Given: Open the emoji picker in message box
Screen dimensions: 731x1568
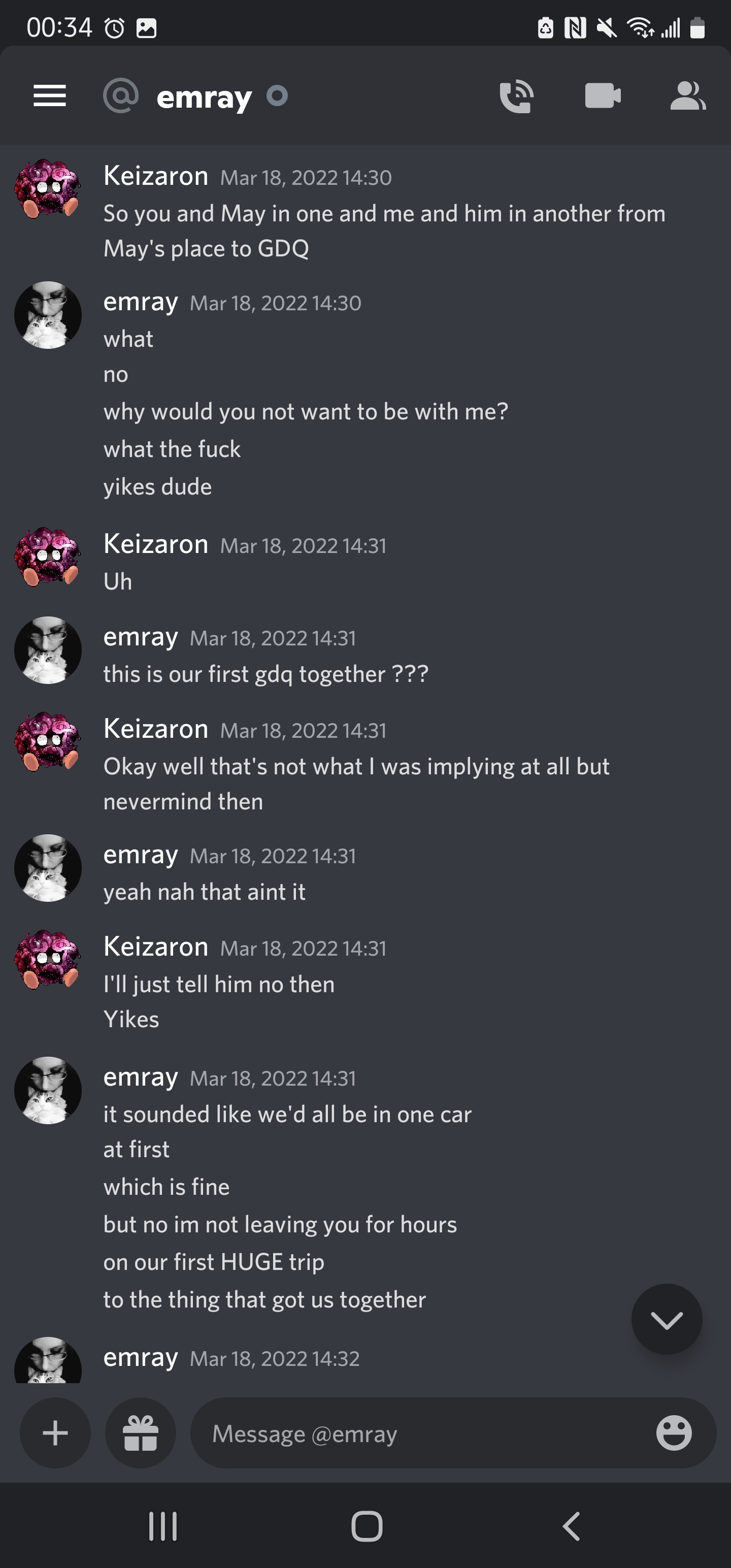Looking at the screenshot, I should click(x=674, y=1433).
